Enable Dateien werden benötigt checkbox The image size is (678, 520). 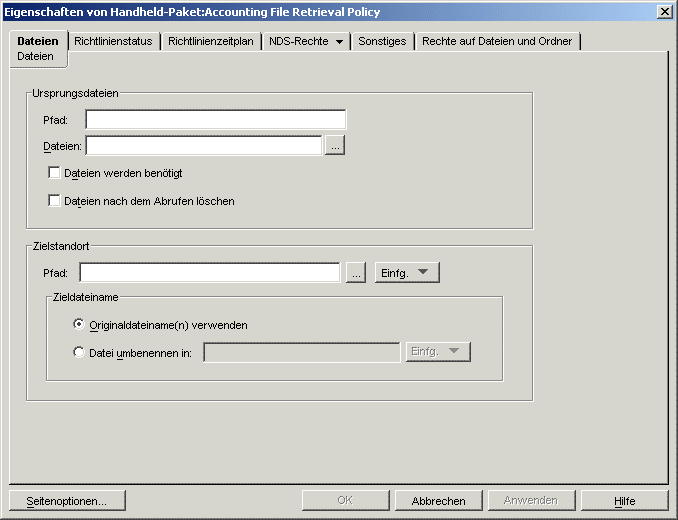54,173
